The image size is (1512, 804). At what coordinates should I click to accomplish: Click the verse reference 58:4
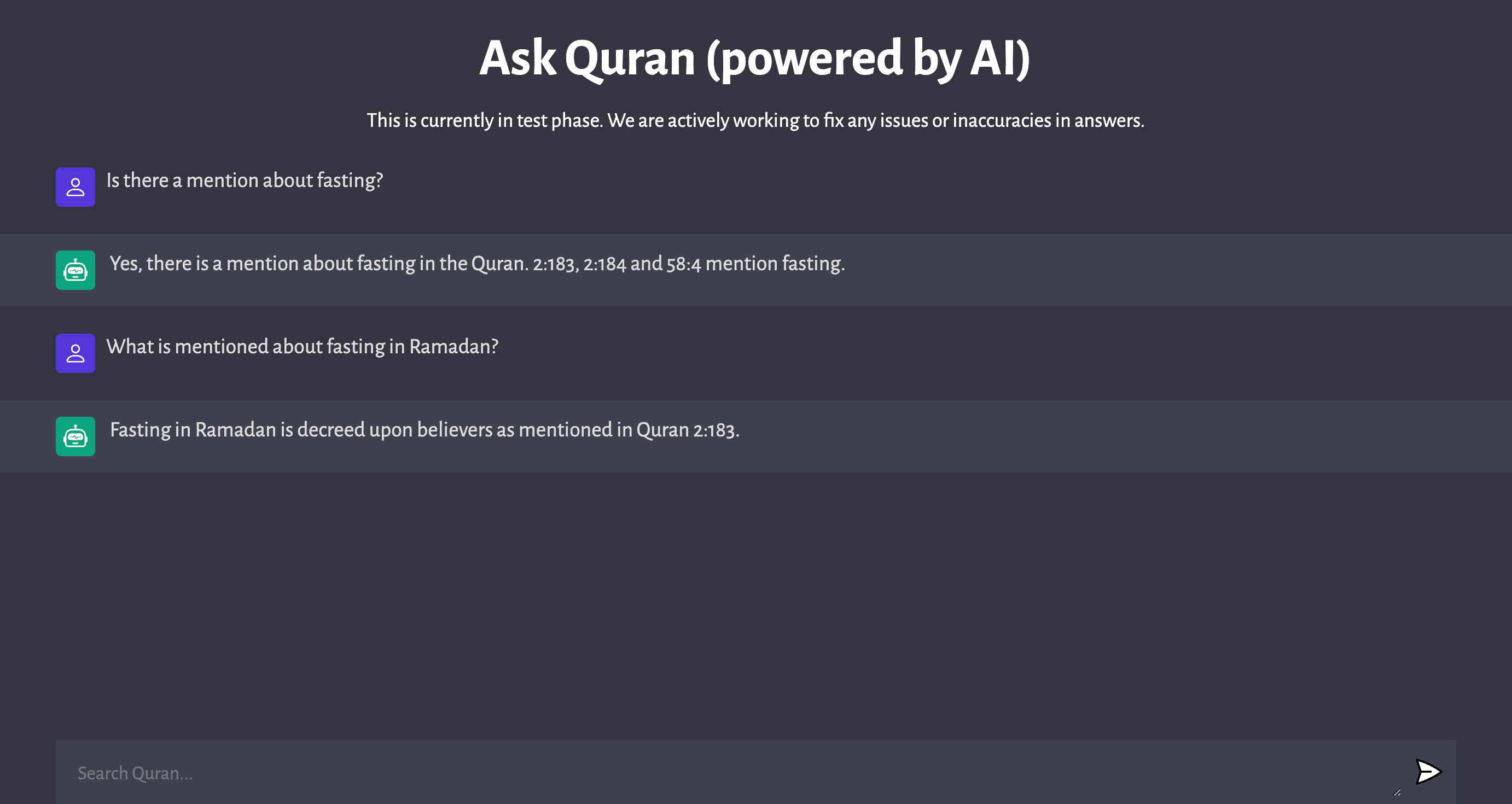coord(684,264)
